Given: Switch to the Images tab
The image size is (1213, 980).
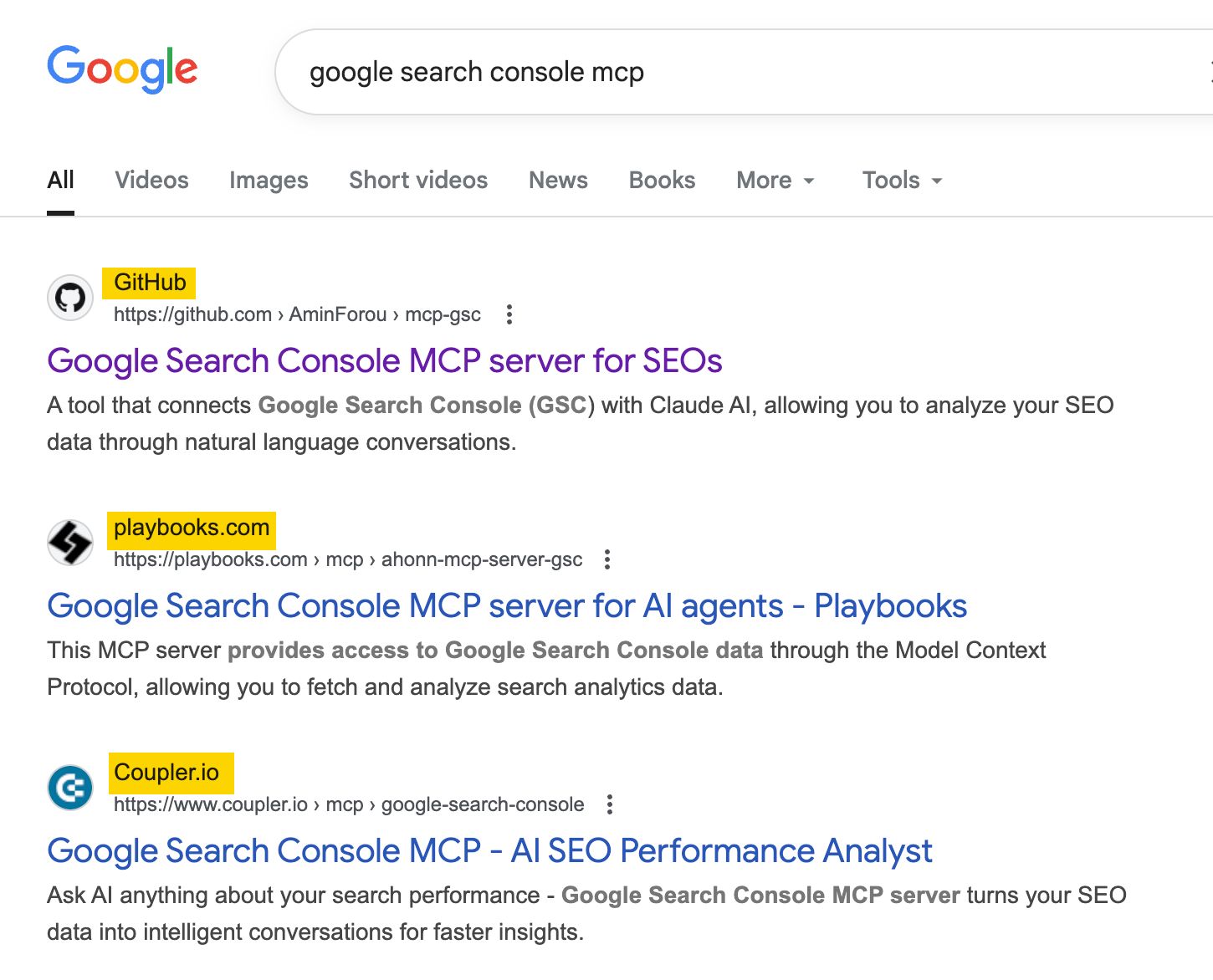Looking at the screenshot, I should (268, 180).
